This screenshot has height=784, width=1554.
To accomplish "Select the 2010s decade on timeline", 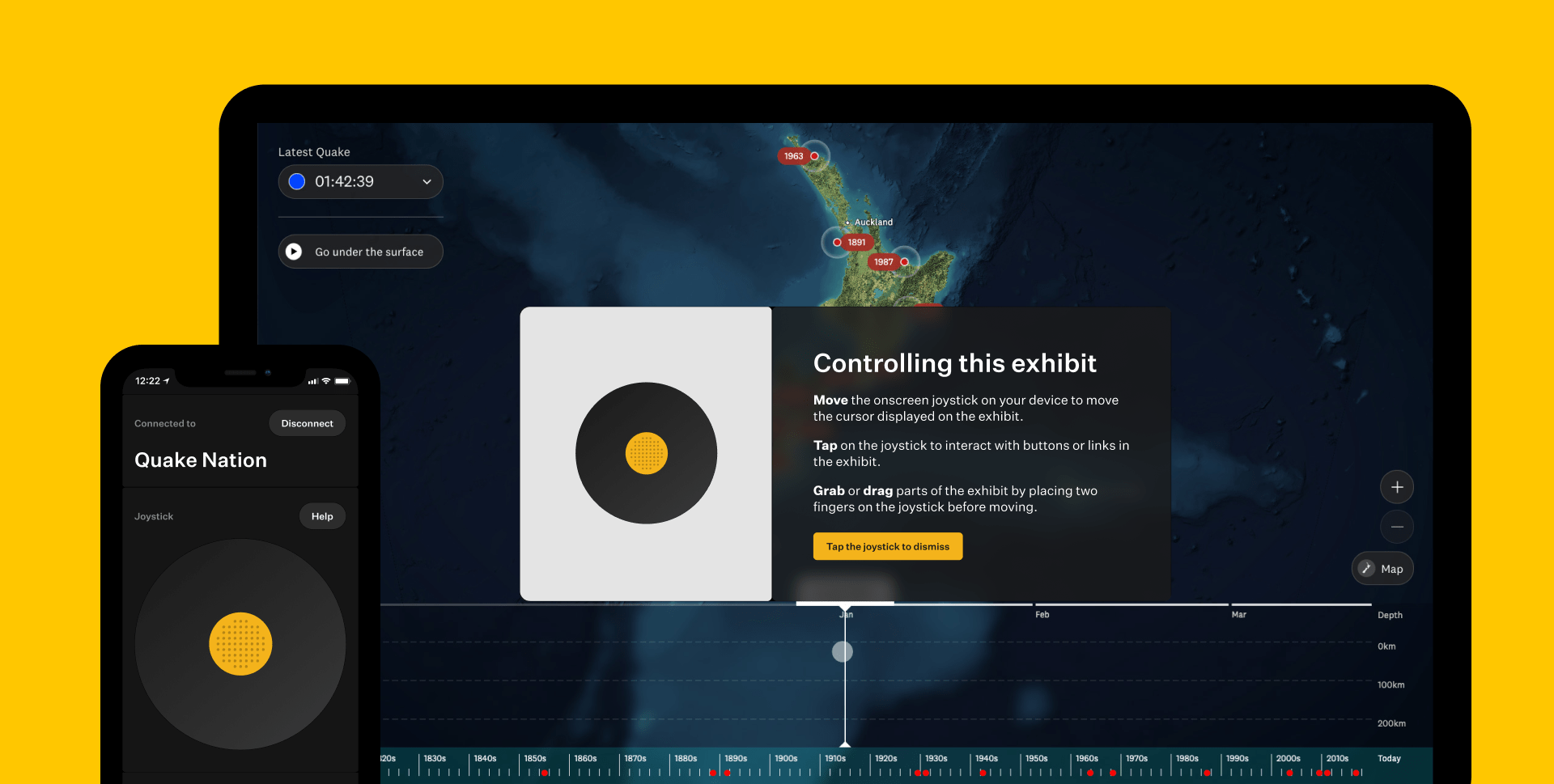I will pyautogui.click(x=1338, y=759).
